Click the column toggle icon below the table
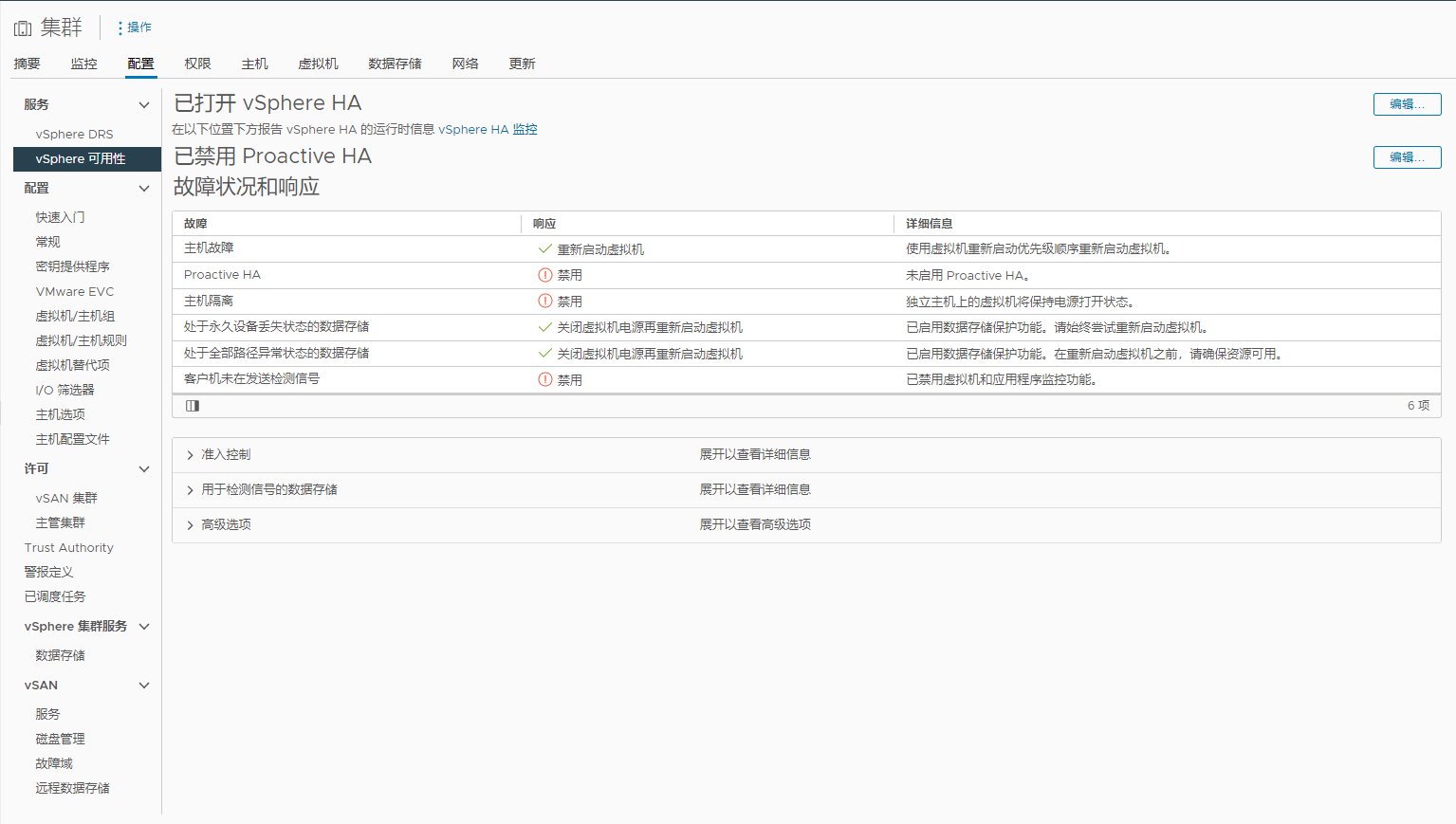Image resolution: width=1456 pixels, height=824 pixels. (193, 406)
